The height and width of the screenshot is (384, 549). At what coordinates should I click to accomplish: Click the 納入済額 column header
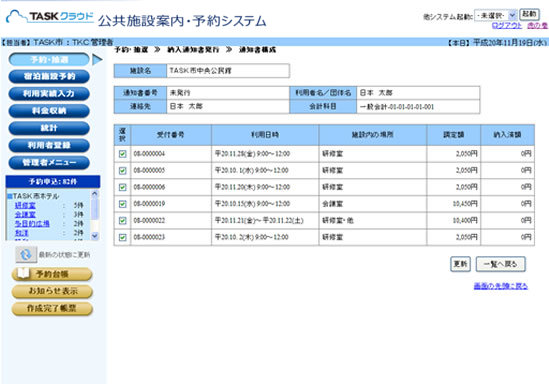(x=508, y=135)
